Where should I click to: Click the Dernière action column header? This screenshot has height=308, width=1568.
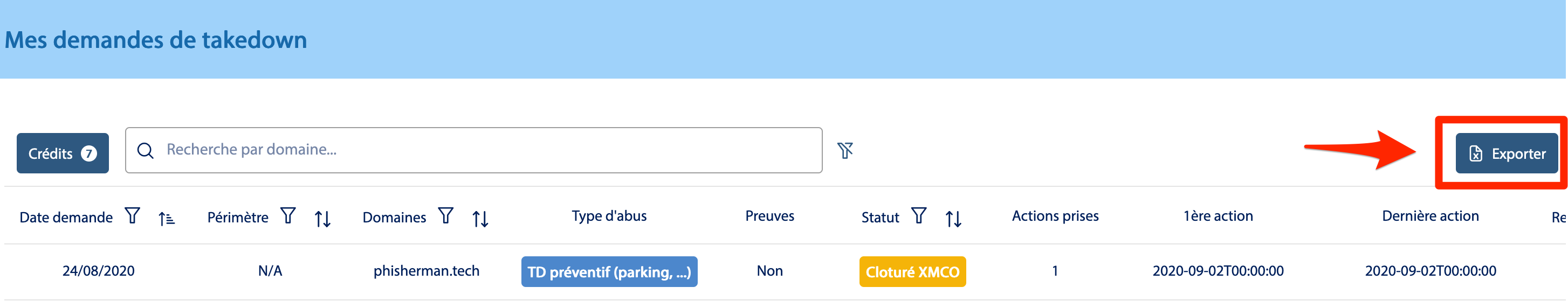[x=1430, y=216]
